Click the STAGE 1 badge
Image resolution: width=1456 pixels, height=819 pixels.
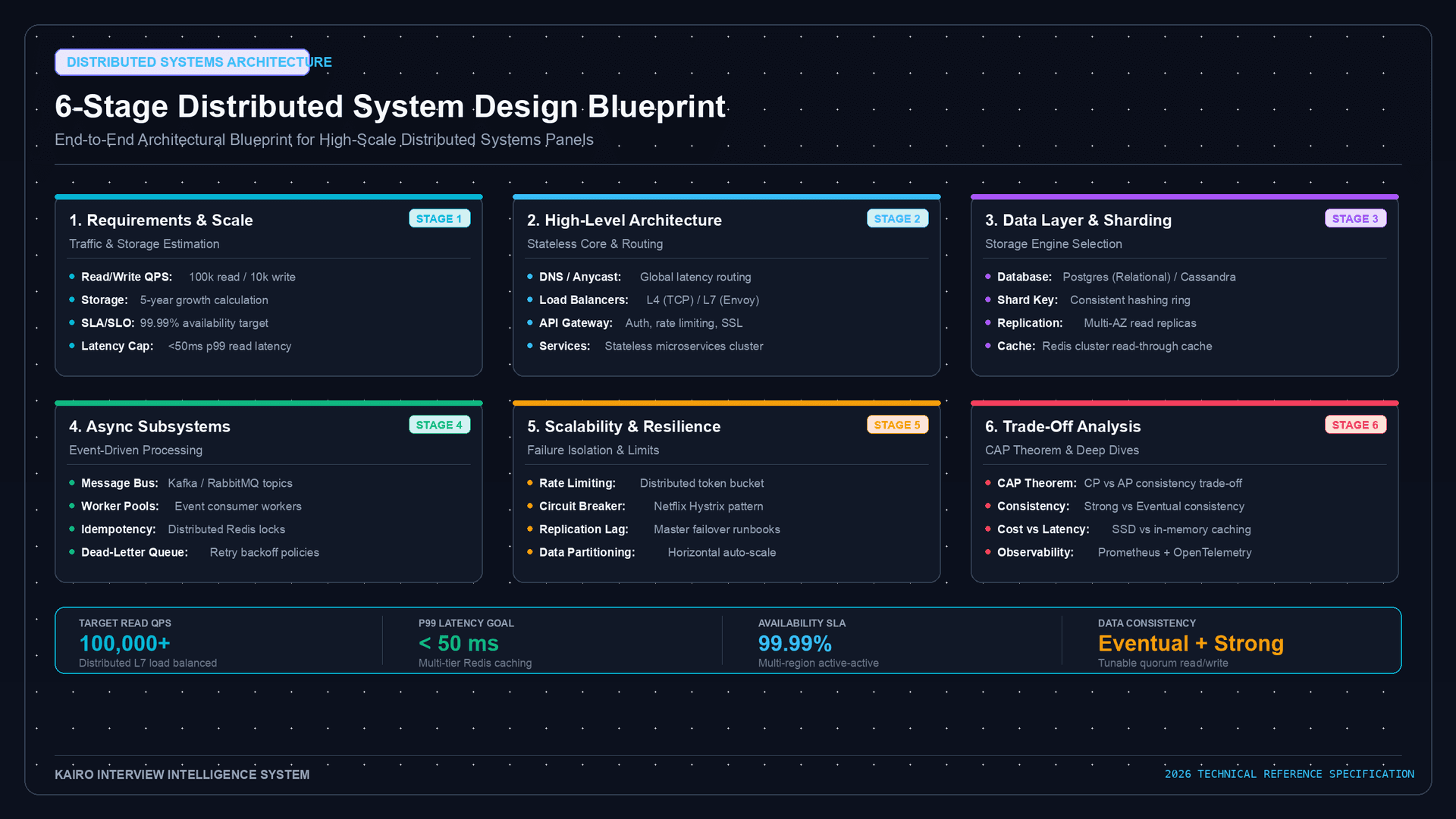point(440,218)
